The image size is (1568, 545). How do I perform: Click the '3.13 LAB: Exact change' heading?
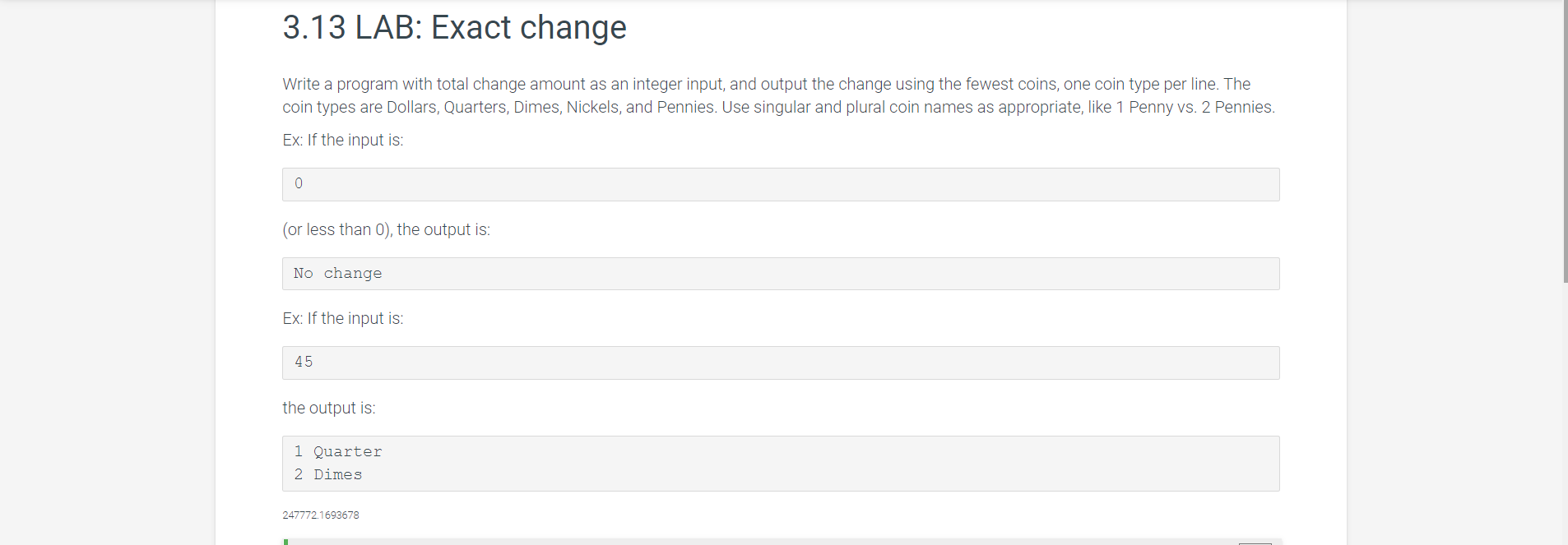tap(454, 27)
